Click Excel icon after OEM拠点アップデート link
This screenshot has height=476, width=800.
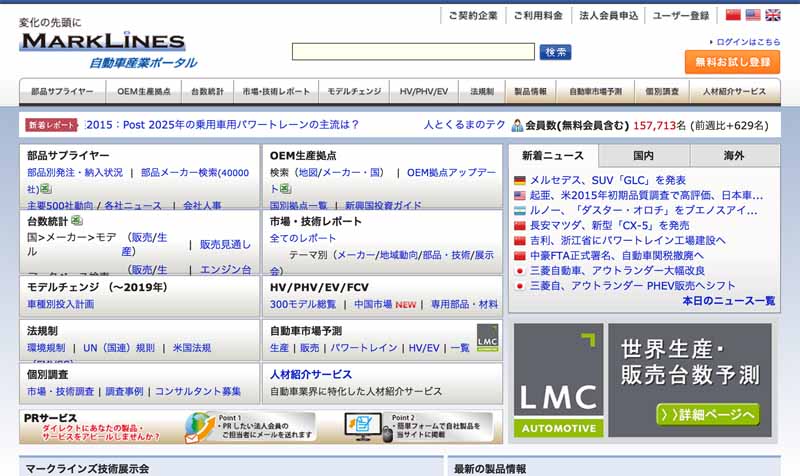(x=285, y=189)
